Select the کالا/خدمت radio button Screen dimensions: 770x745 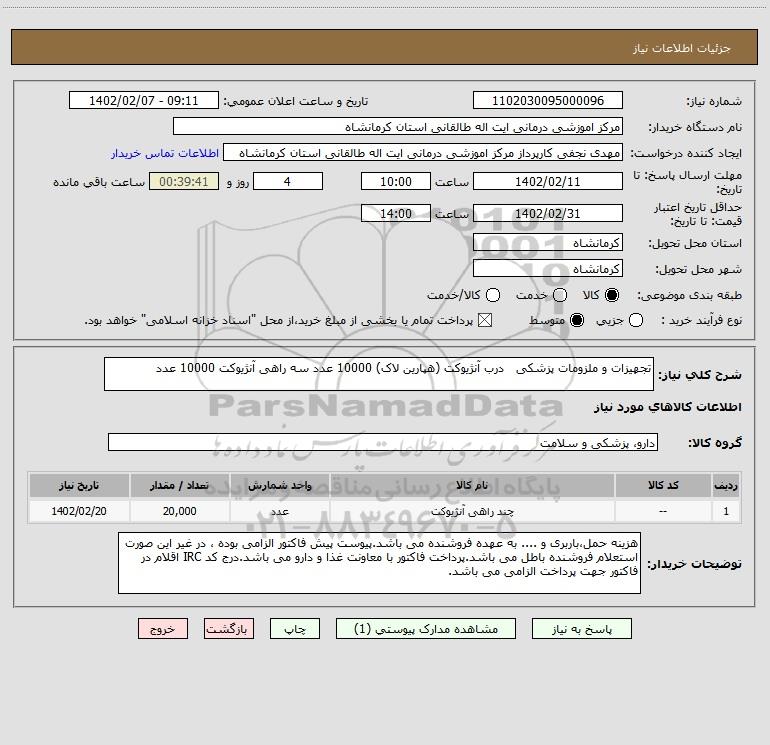click(493, 295)
